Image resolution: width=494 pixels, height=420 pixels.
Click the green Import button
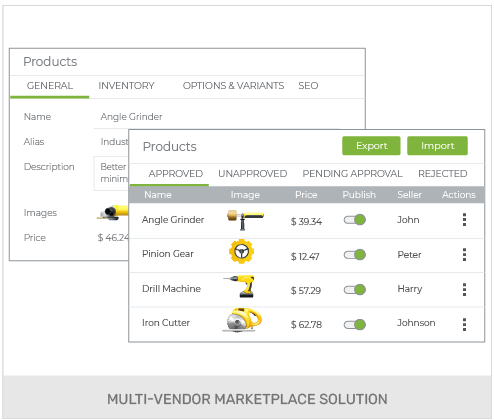437,146
